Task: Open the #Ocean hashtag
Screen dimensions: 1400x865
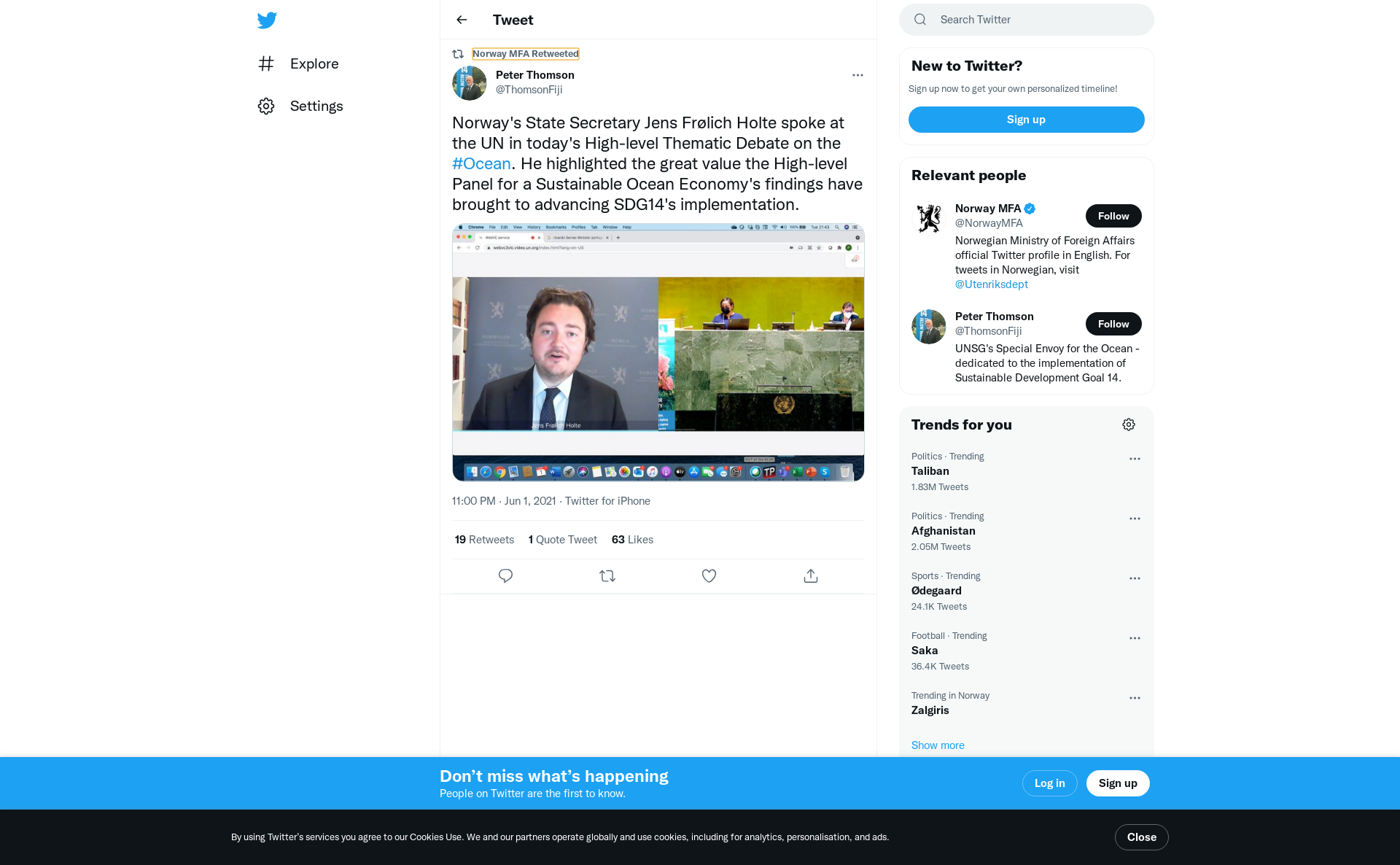Action: [x=481, y=163]
